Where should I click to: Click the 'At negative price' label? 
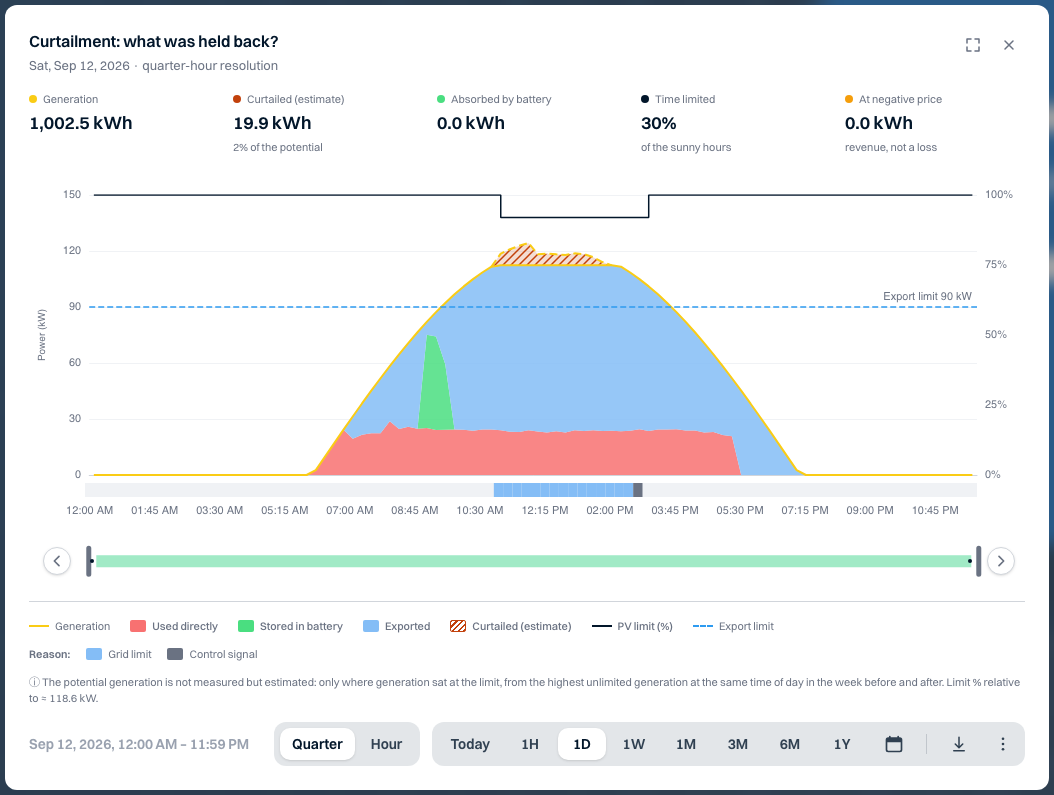coord(900,99)
